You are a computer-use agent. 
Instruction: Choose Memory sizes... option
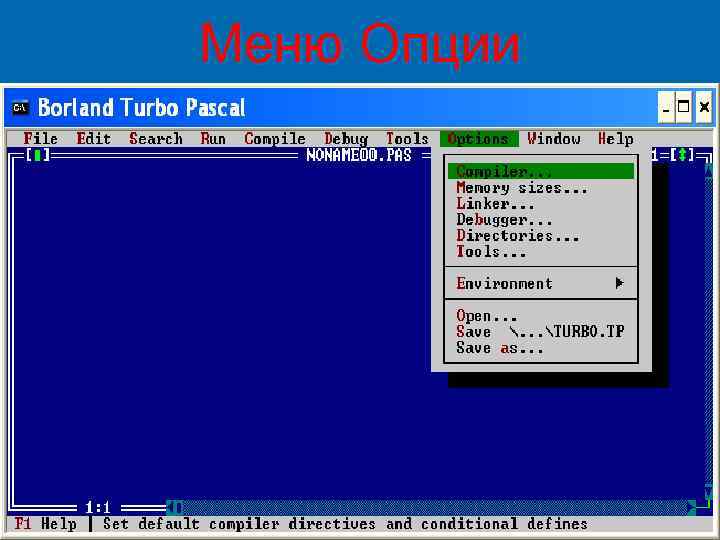(541, 188)
